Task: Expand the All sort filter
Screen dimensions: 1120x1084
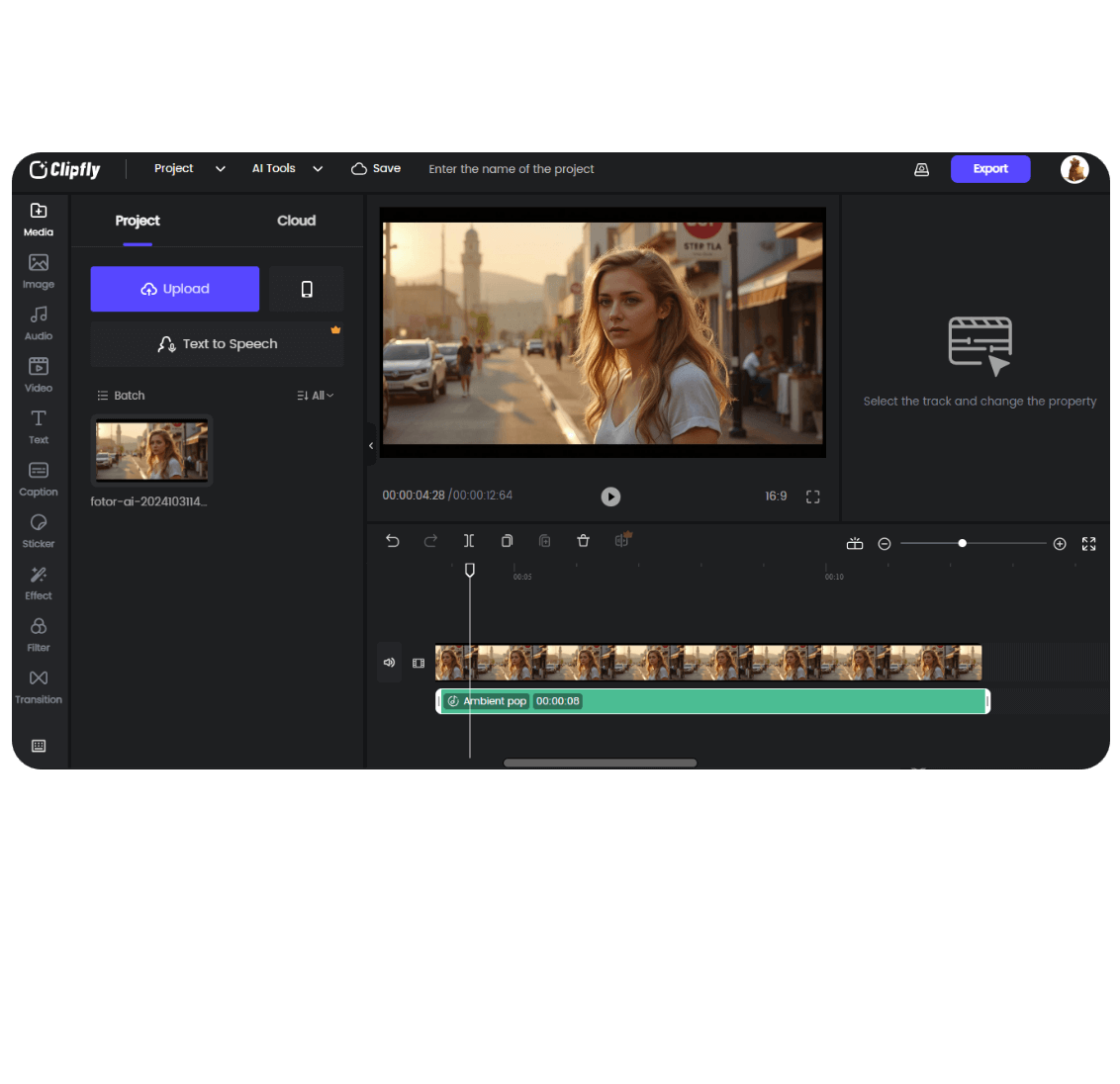Action: coord(315,395)
